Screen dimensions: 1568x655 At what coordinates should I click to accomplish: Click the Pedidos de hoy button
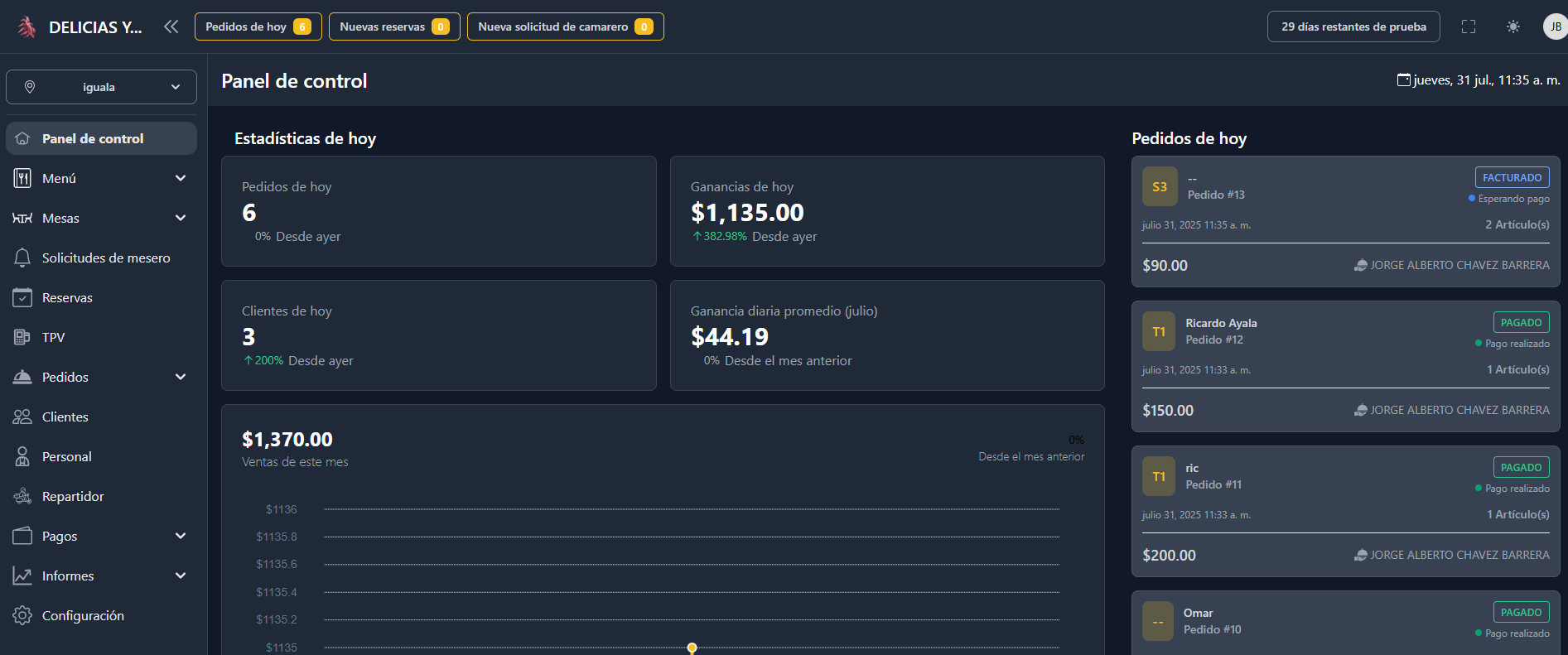click(x=258, y=26)
